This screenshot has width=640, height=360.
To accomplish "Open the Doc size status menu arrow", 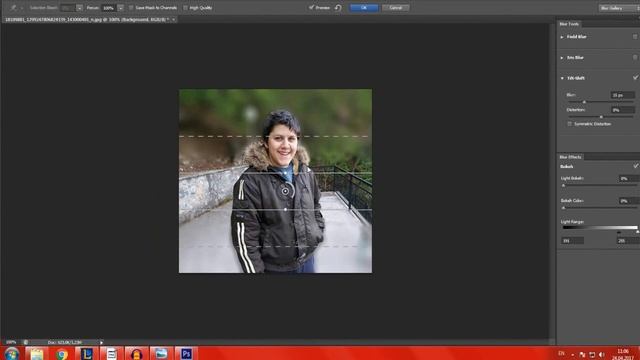I will pos(101,342).
